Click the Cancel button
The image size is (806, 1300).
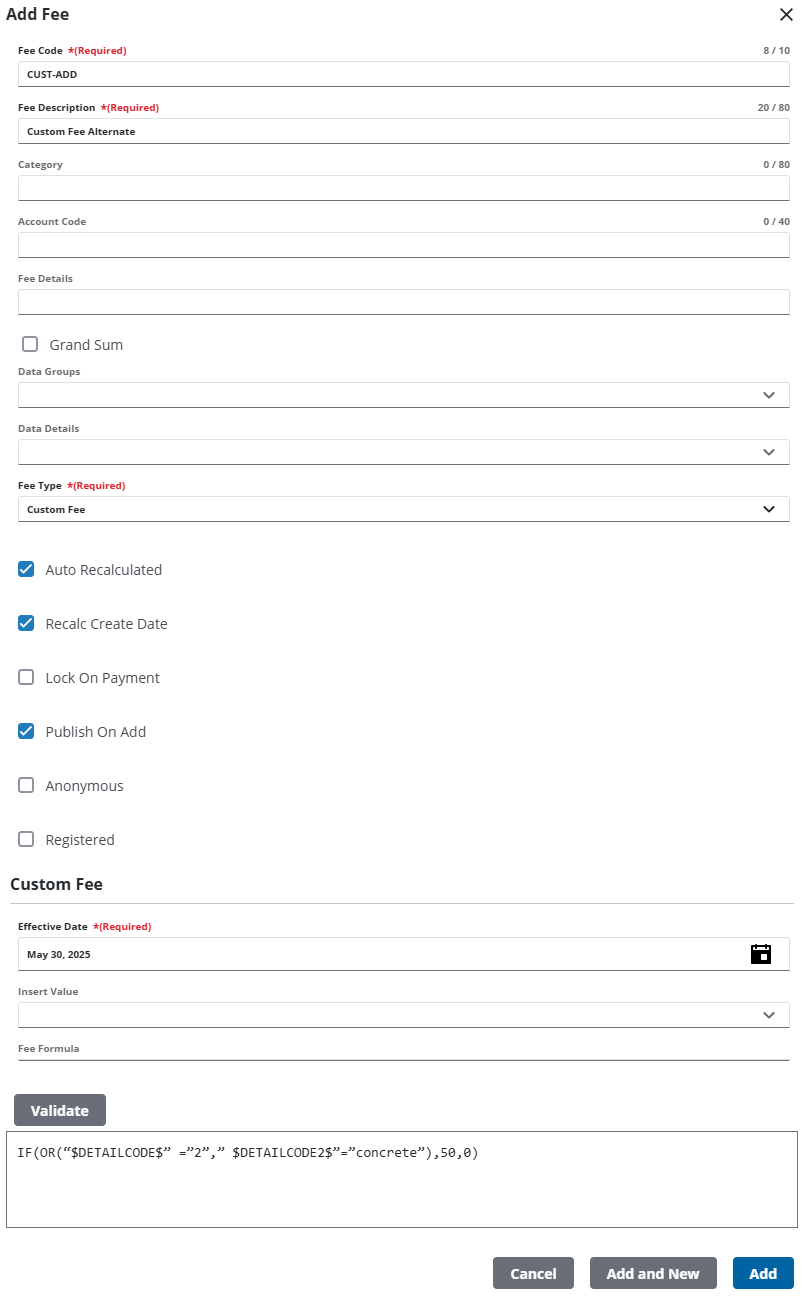(533, 1273)
